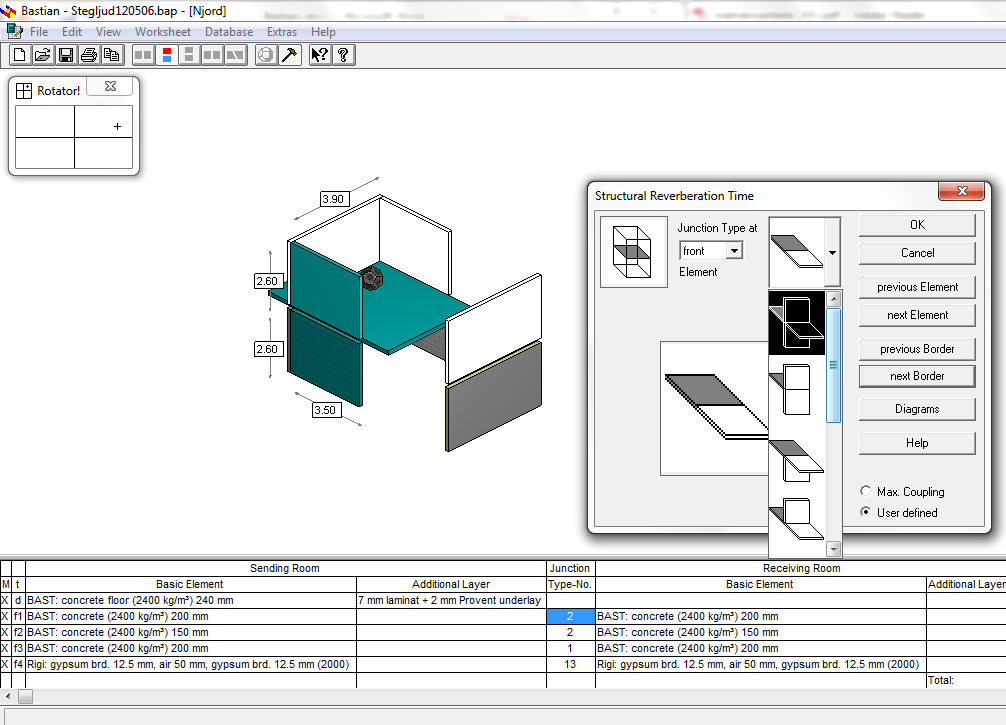Image resolution: width=1006 pixels, height=725 pixels.
Task: Choose the highlighted cross junction type thumbnail
Action: [797, 323]
